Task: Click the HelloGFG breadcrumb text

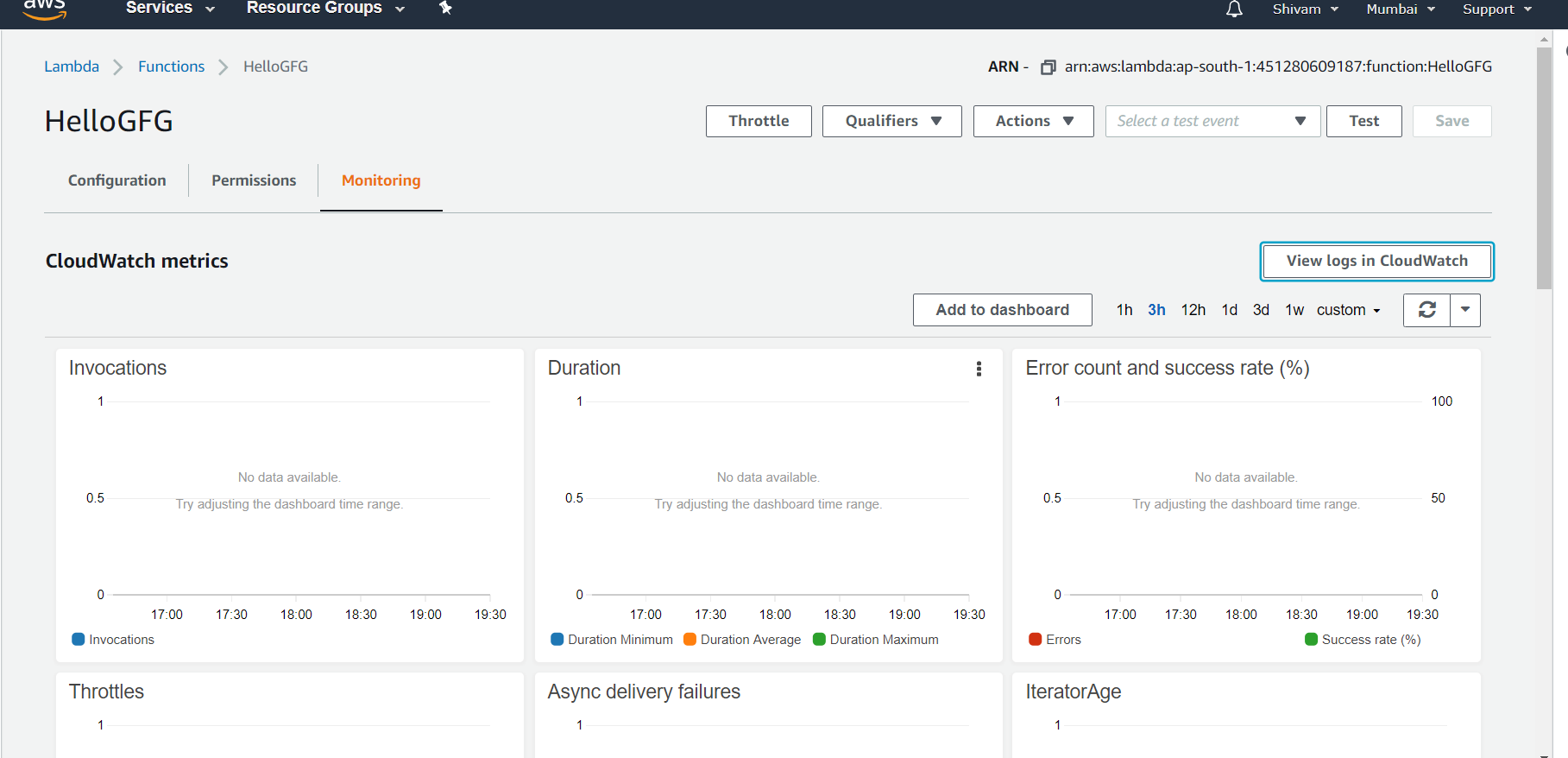Action: (275, 66)
